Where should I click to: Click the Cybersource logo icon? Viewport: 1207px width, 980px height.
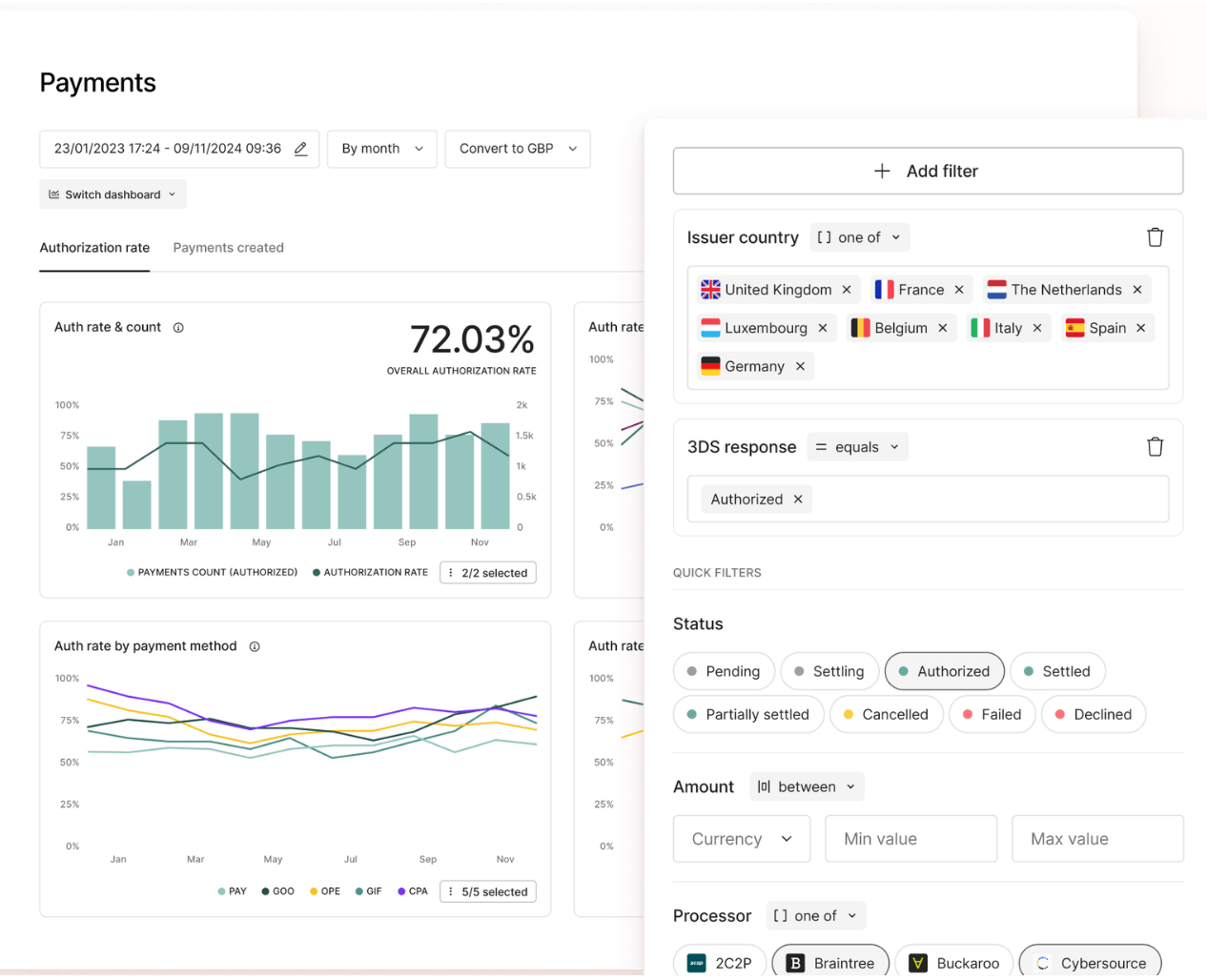point(1043,964)
